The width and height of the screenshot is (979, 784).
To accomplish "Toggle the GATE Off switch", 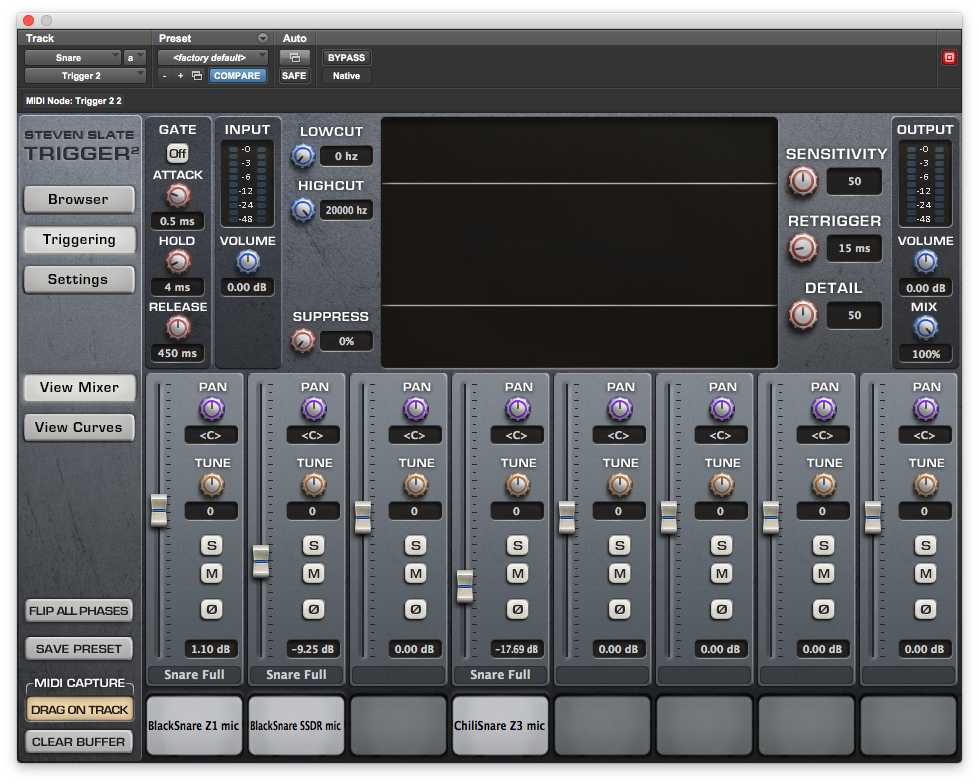I will (178, 154).
